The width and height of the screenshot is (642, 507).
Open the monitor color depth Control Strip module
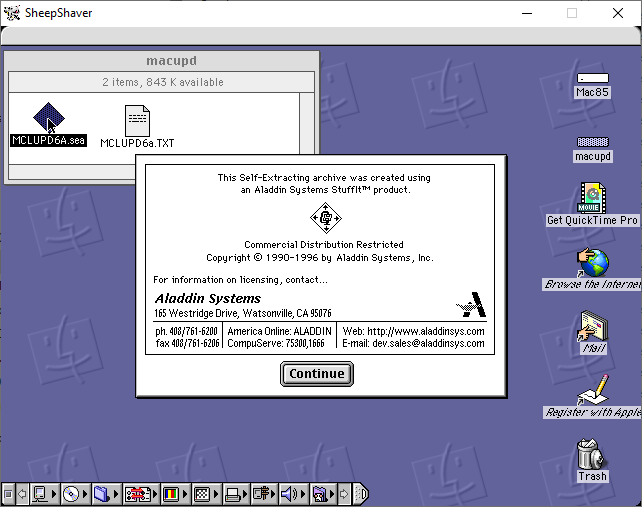[175, 494]
